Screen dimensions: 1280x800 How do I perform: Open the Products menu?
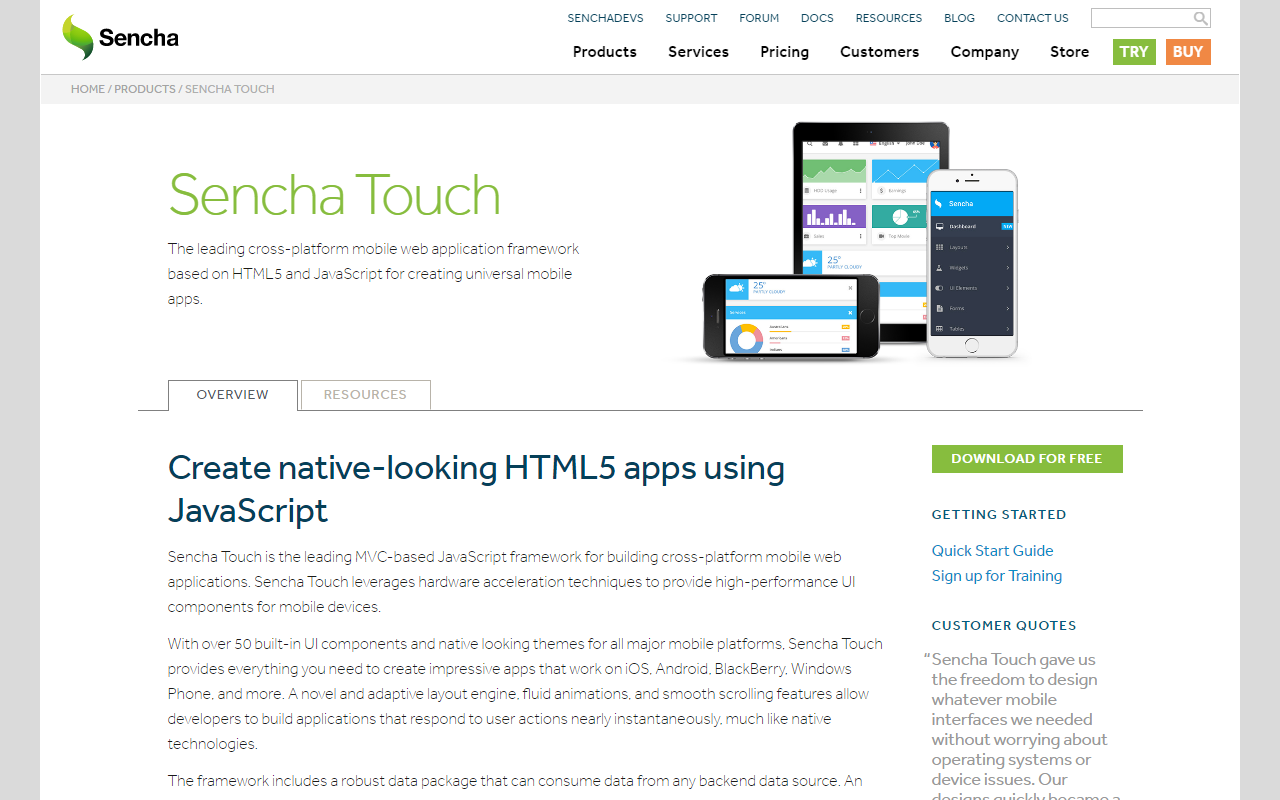(604, 52)
